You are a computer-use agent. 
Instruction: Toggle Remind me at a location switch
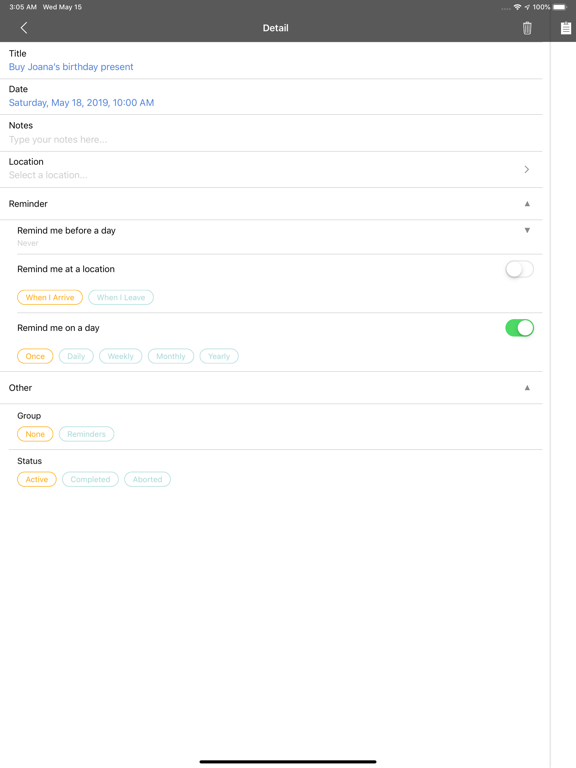coord(520,269)
